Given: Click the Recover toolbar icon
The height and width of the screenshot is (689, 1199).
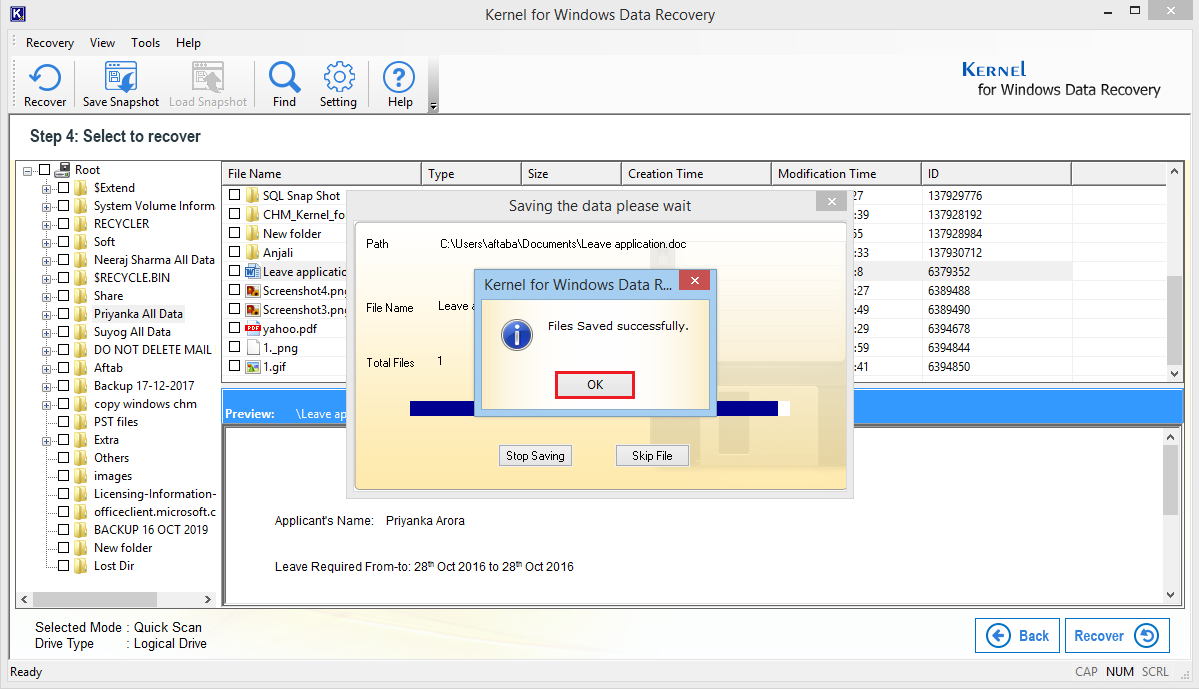Looking at the screenshot, I should (44, 78).
